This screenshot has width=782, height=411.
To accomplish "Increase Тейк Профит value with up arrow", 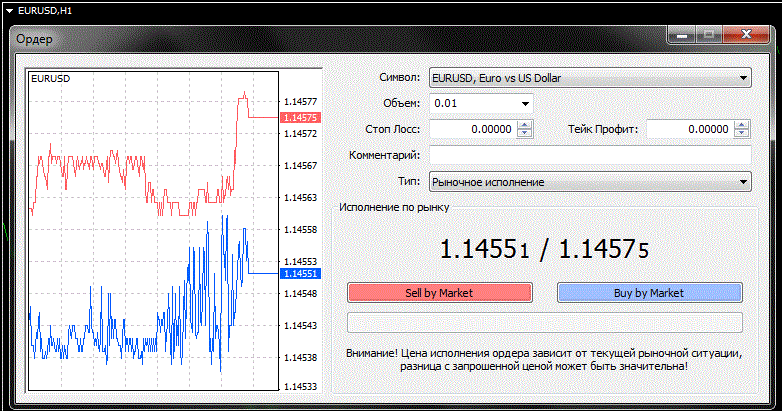I will [741, 125].
